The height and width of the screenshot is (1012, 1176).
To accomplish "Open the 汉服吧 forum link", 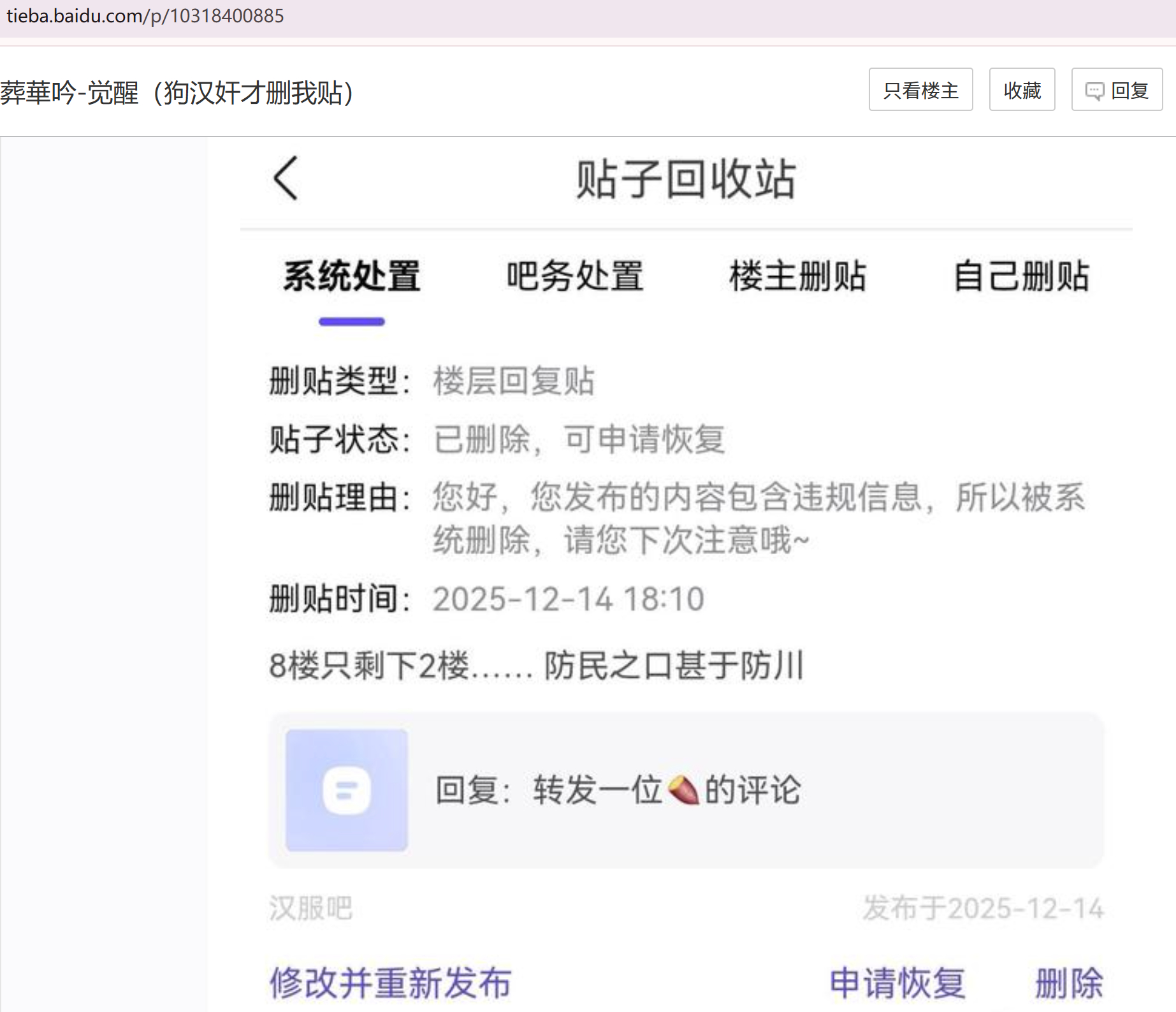I will click(x=310, y=908).
